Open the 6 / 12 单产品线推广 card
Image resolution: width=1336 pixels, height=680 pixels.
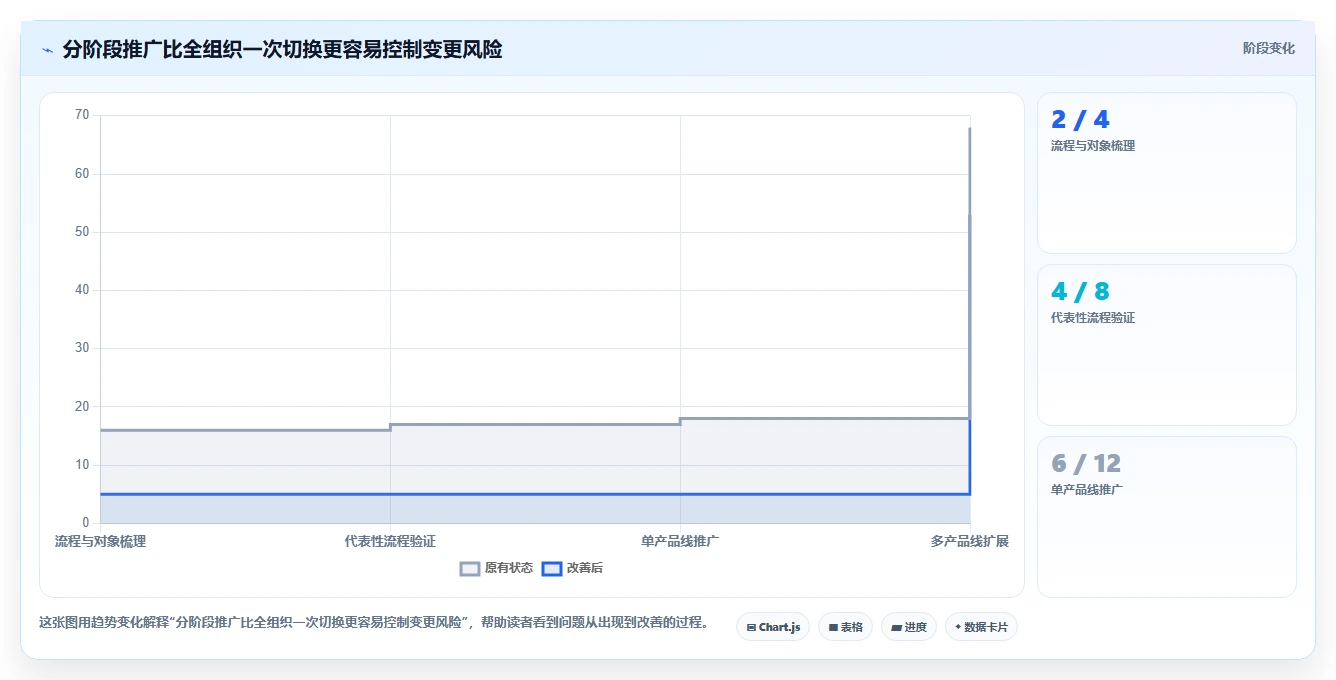1166,517
